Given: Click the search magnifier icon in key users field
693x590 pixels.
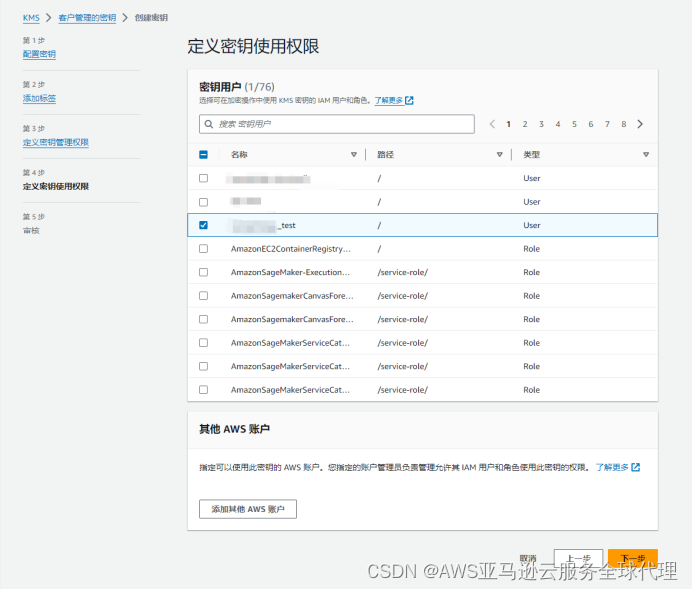Looking at the screenshot, I should pos(209,124).
